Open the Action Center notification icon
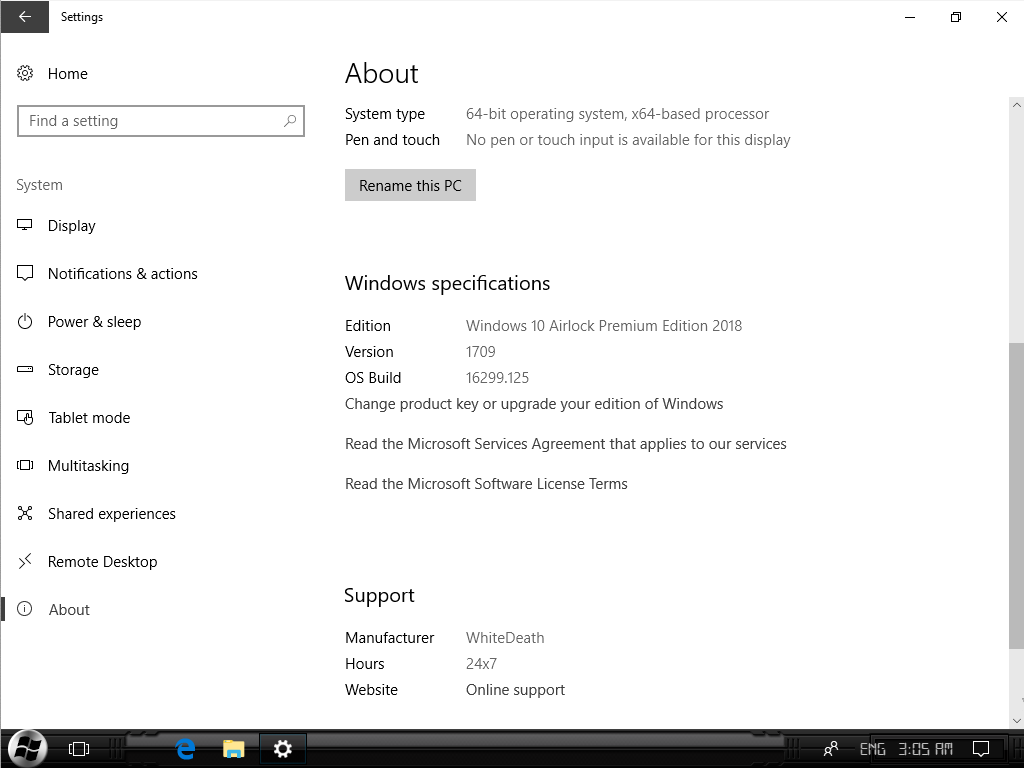The image size is (1024, 768). click(x=981, y=749)
